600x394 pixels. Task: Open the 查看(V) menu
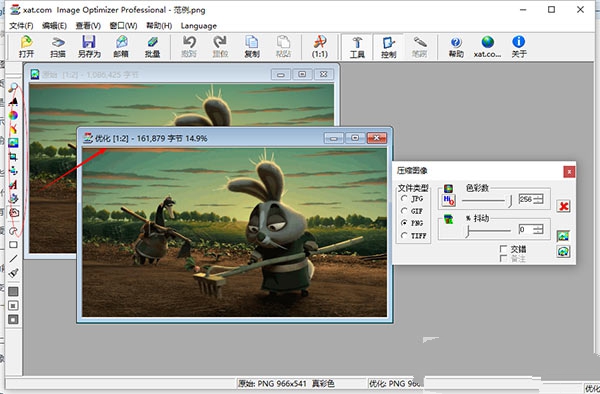88,26
